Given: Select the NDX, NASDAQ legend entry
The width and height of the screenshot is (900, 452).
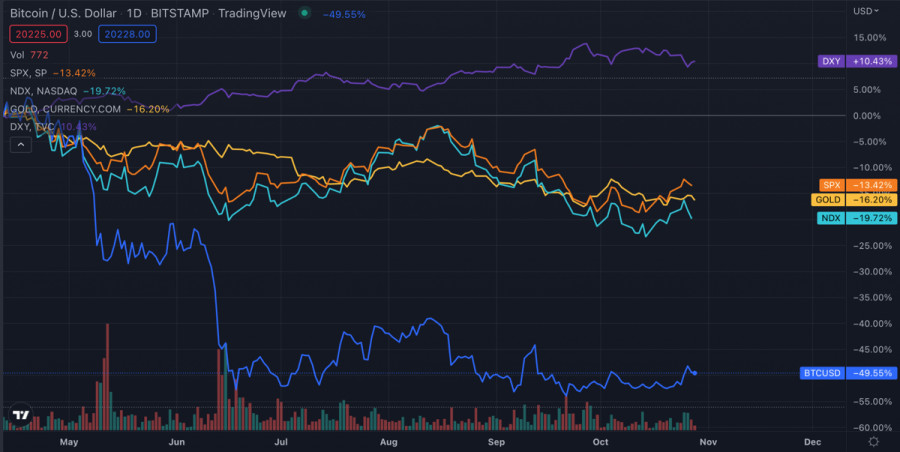Looking at the screenshot, I should (68, 91).
